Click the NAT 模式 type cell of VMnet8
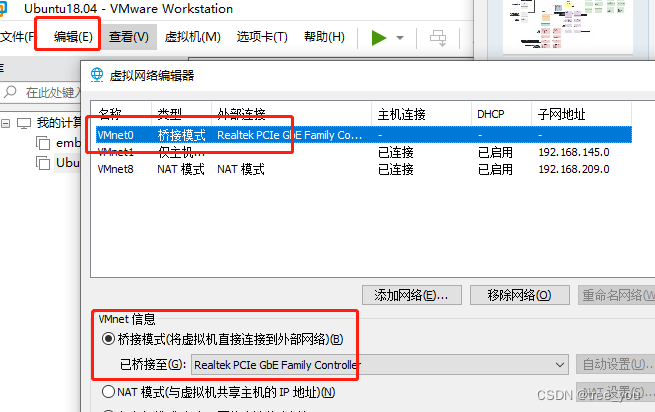 (x=181, y=169)
